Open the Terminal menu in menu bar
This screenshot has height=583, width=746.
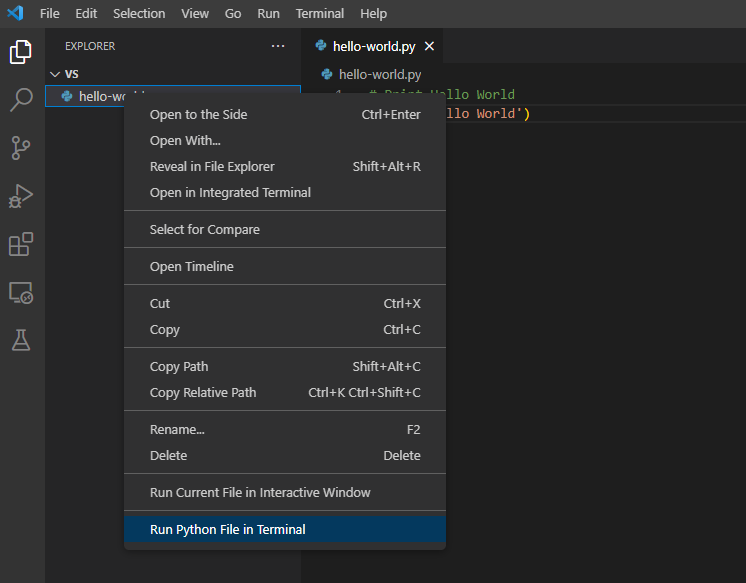(320, 13)
